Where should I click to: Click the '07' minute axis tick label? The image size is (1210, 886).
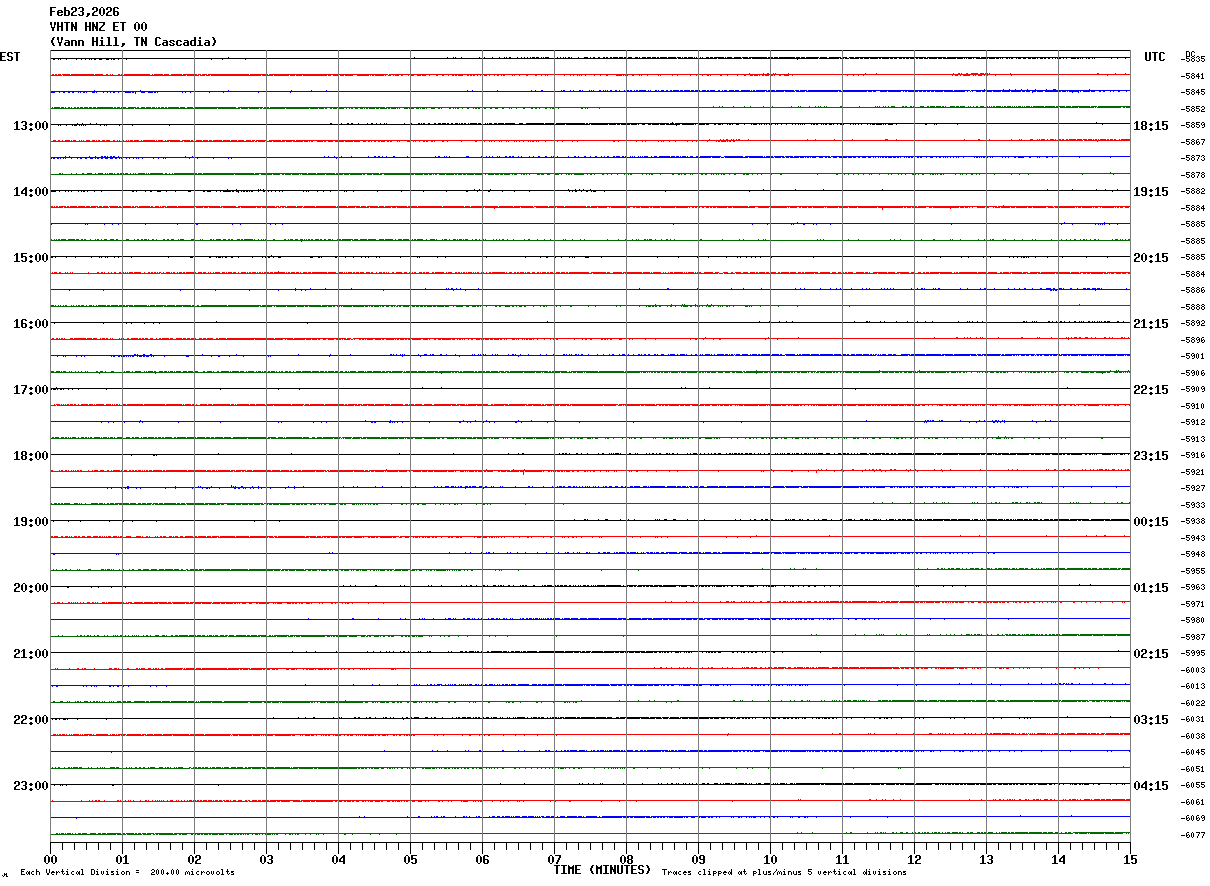coord(554,859)
